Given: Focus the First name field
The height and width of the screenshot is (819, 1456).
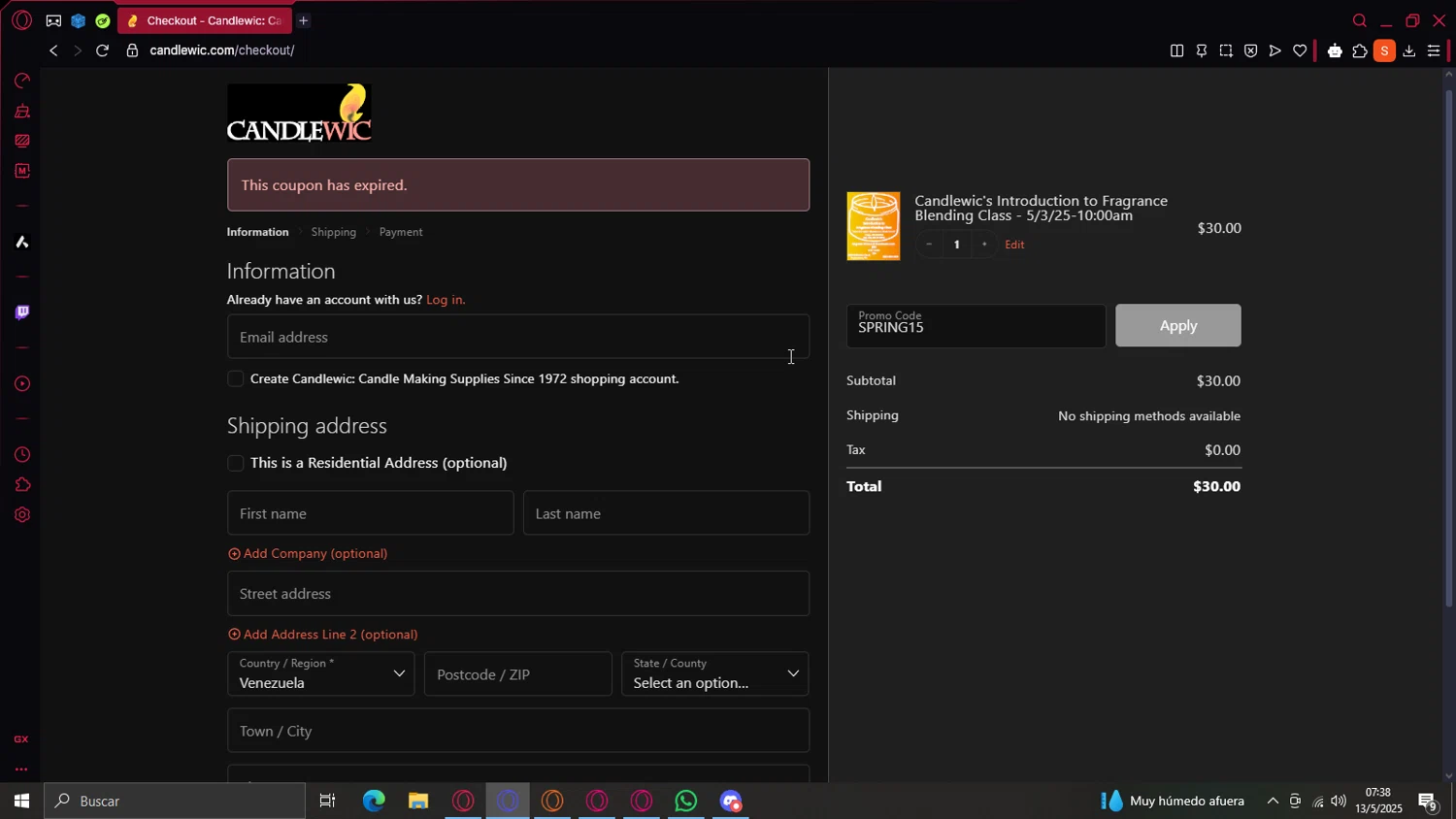Looking at the screenshot, I should click(x=370, y=512).
